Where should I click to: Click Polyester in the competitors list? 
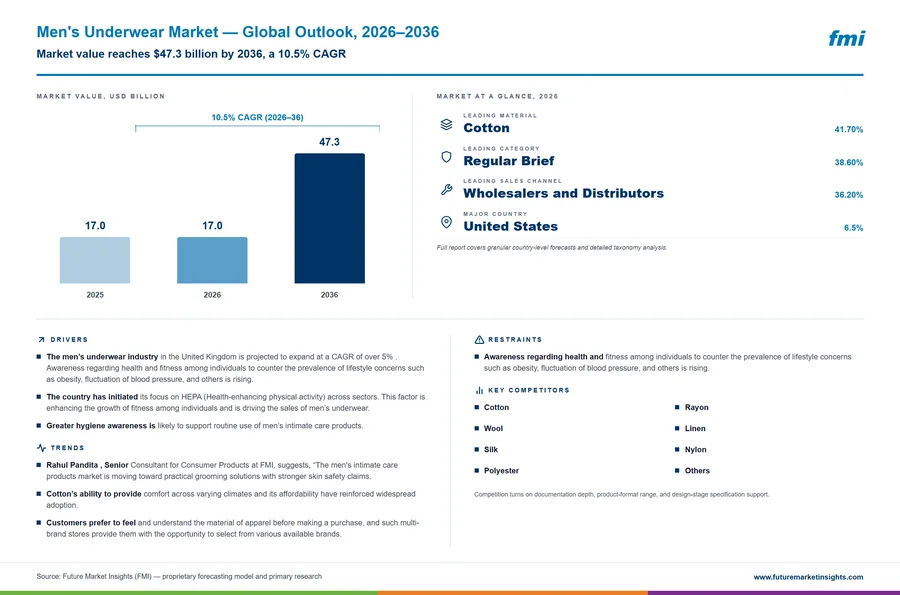point(501,471)
